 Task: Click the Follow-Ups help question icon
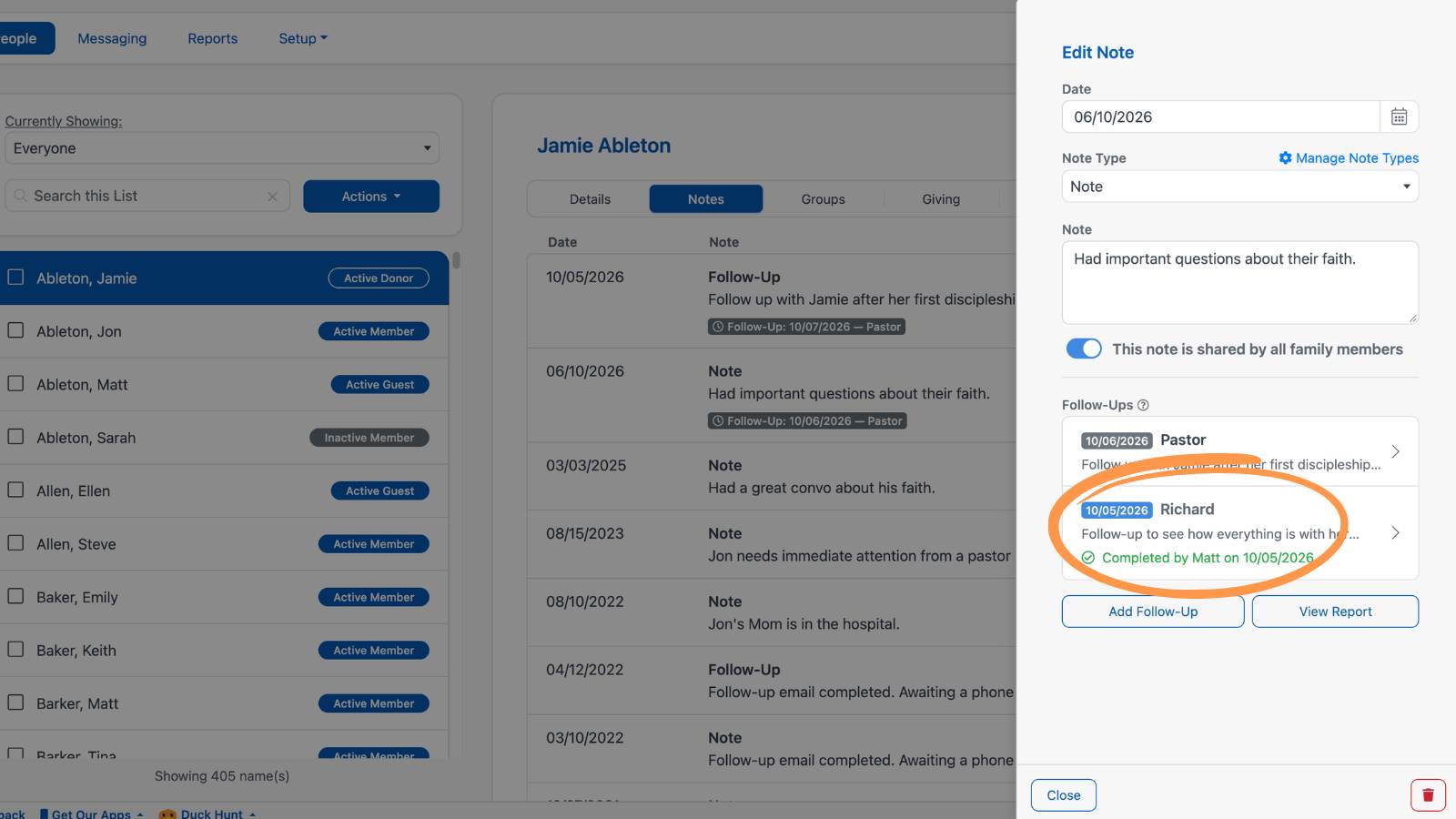(1143, 405)
